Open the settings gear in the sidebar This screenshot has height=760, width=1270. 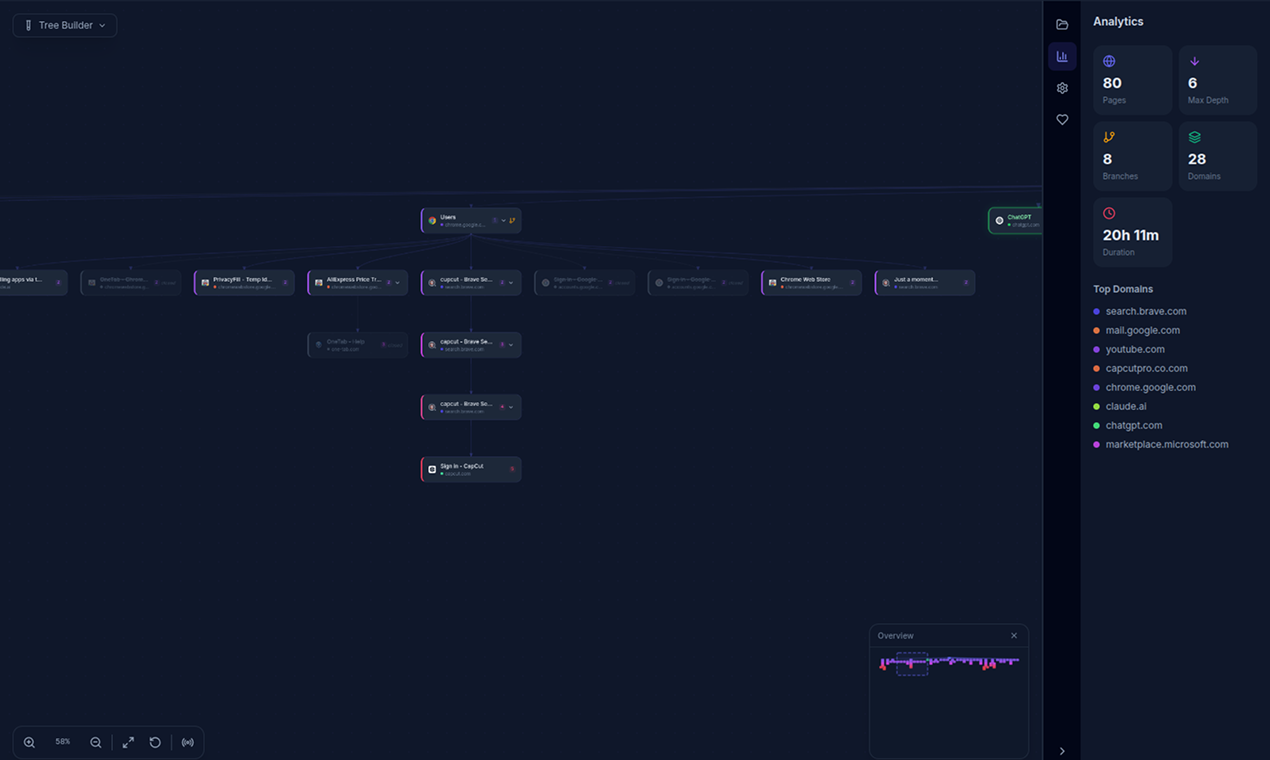(1062, 88)
